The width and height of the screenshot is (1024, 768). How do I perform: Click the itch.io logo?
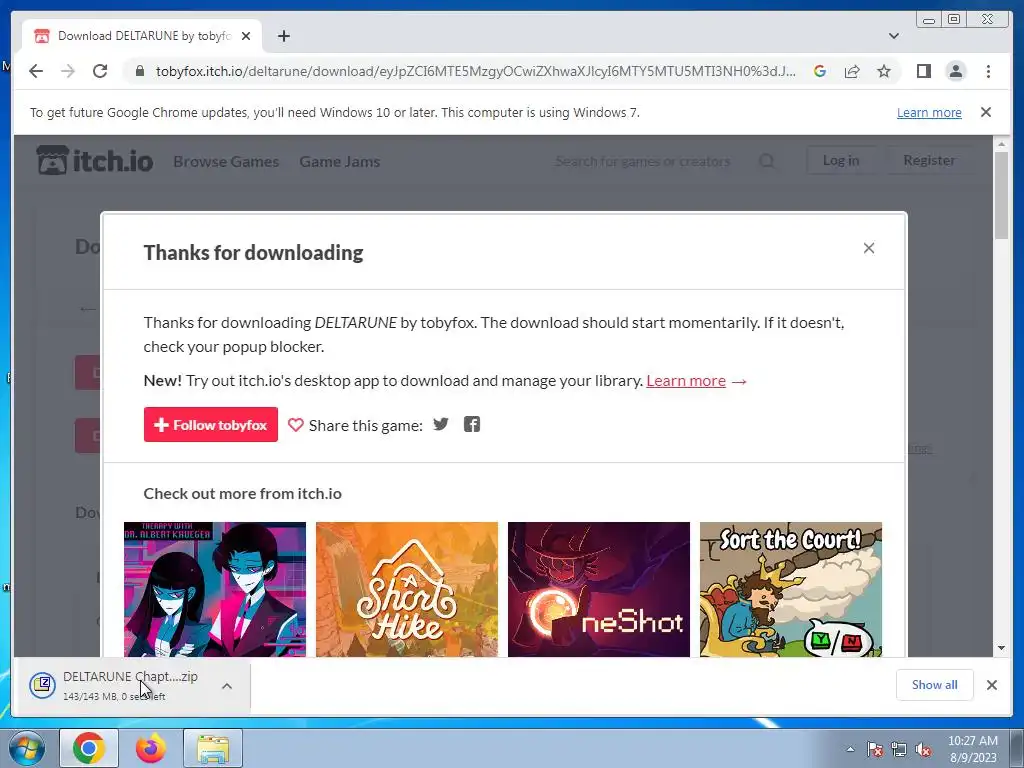click(x=95, y=161)
